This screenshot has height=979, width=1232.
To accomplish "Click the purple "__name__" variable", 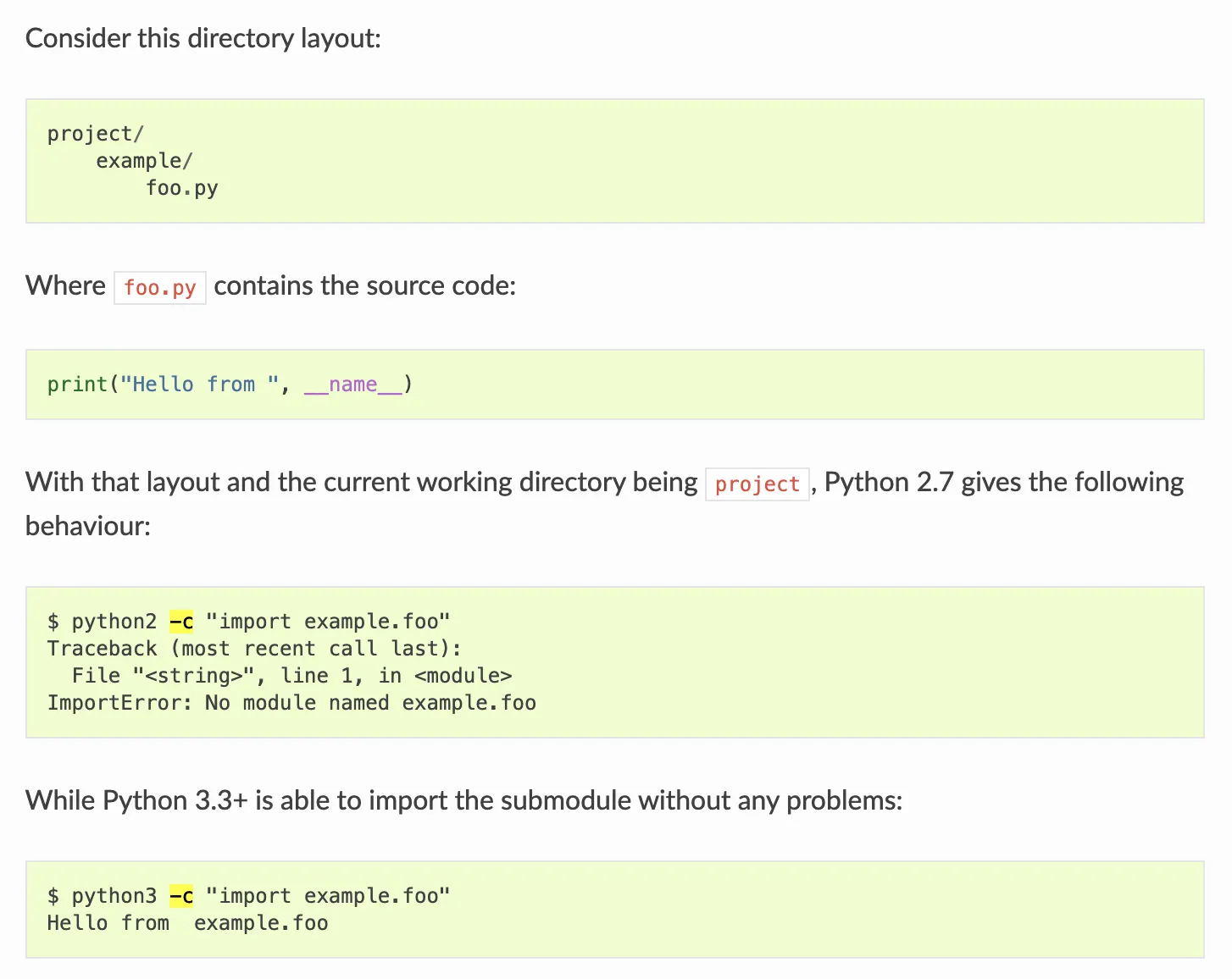I will [353, 384].
